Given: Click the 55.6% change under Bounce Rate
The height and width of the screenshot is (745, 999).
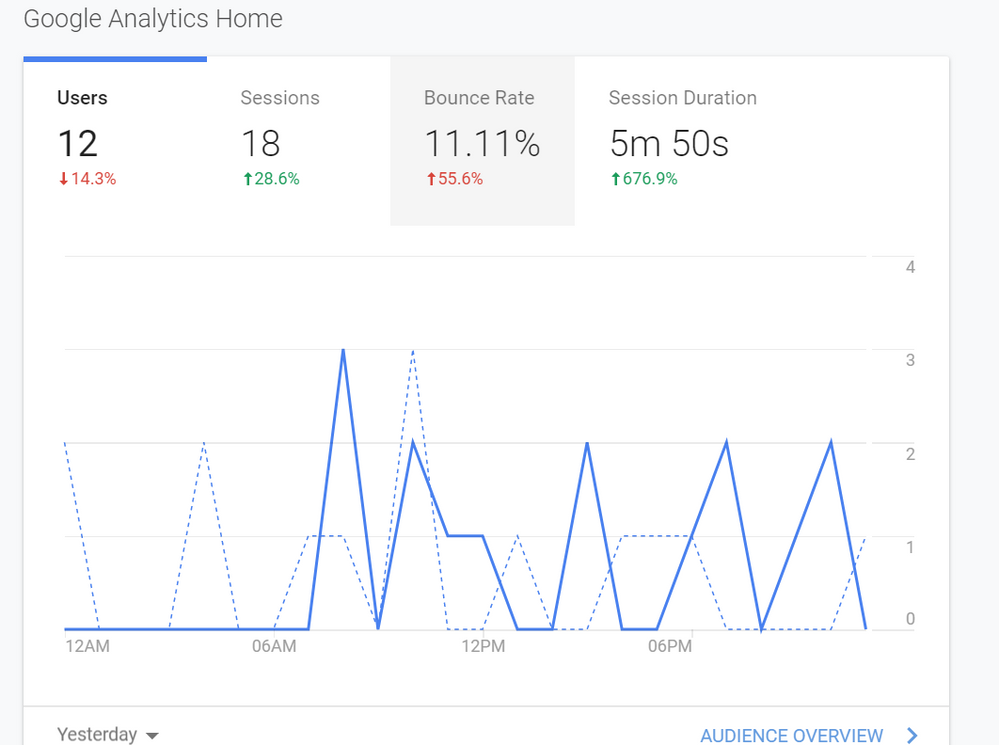Looking at the screenshot, I should coord(454,178).
